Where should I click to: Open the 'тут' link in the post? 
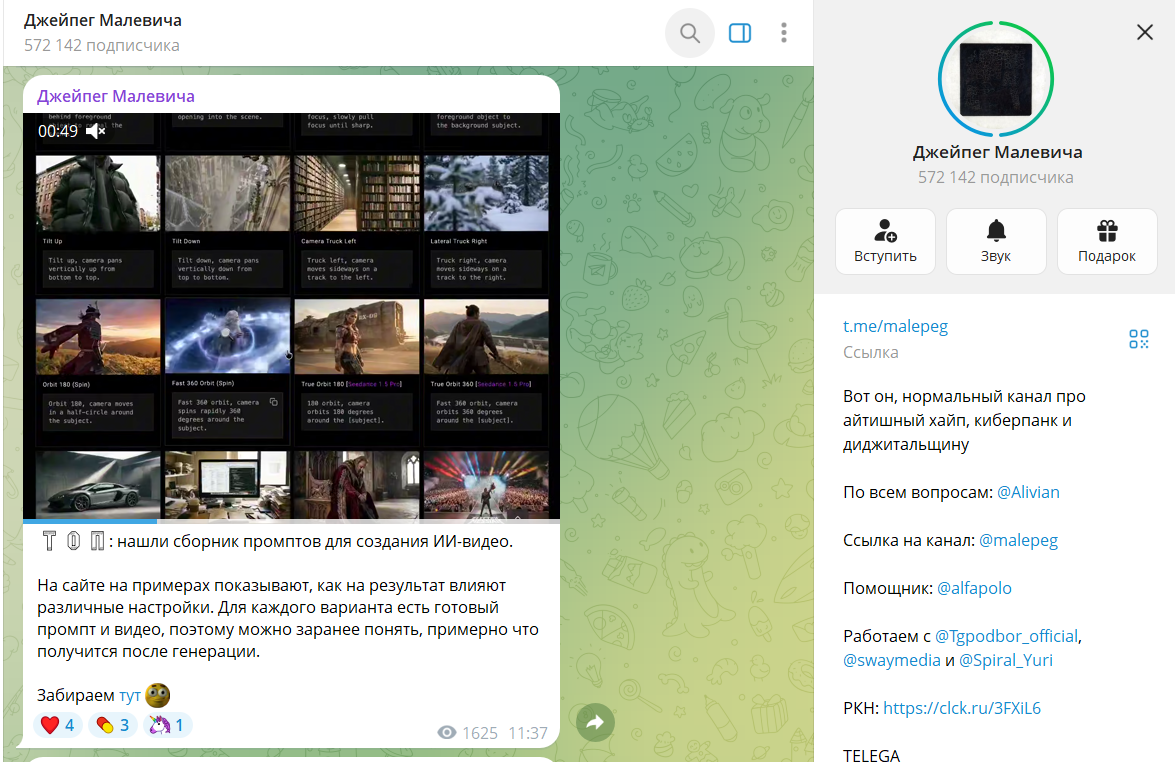point(130,695)
